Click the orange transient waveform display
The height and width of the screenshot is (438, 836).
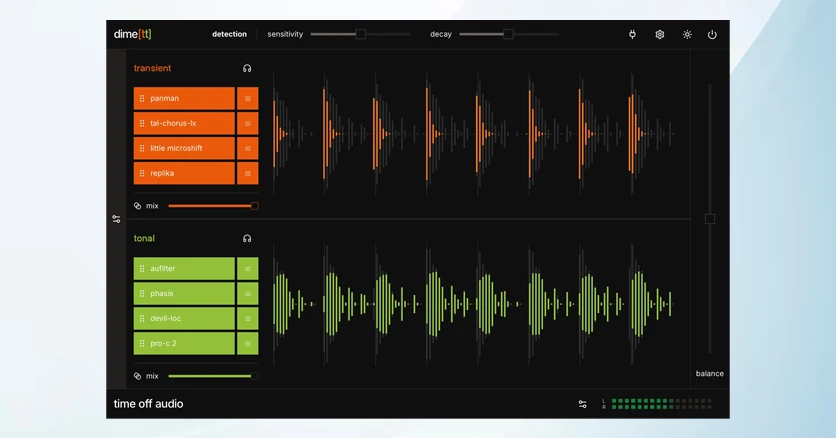click(x=473, y=134)
